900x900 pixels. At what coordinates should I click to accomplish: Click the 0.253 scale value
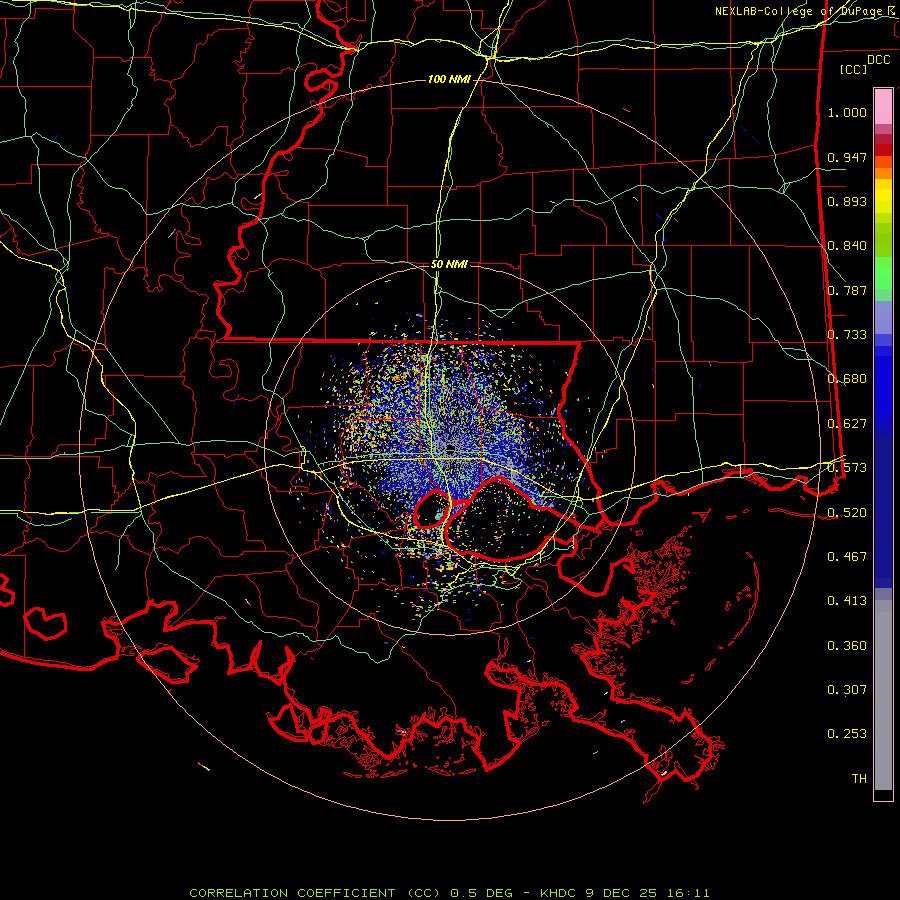tap(847, 734)
